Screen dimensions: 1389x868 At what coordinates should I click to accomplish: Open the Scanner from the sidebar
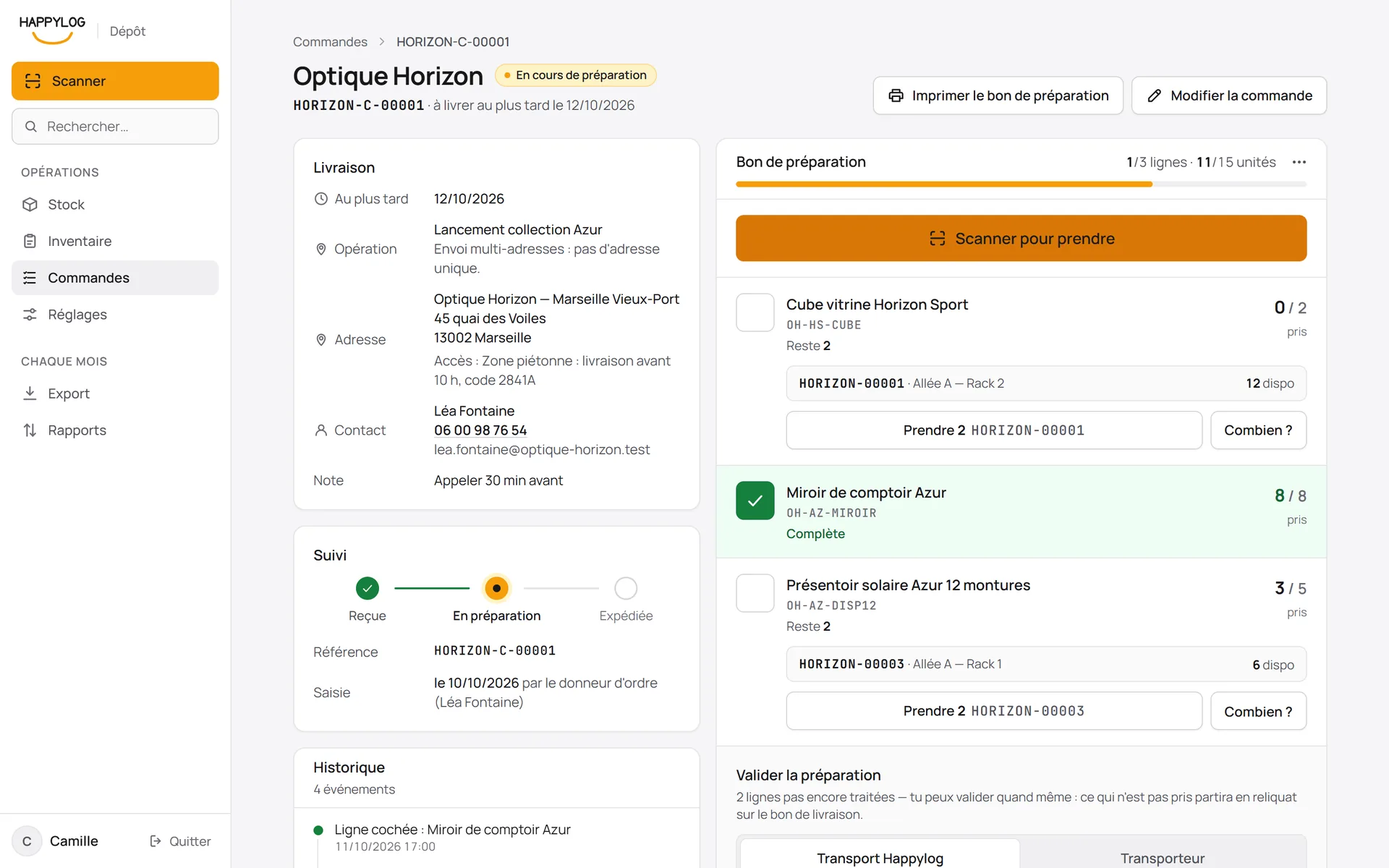tap(115, 81)
